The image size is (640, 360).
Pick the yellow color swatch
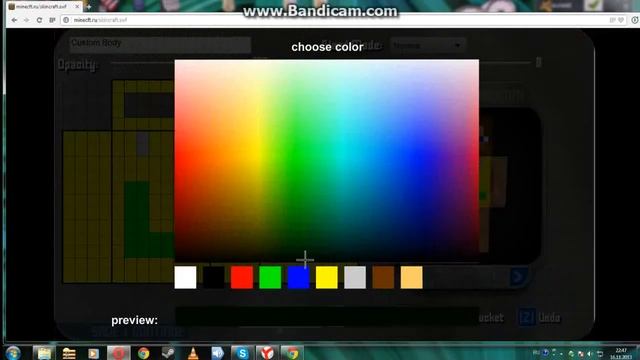coord(327,278)
